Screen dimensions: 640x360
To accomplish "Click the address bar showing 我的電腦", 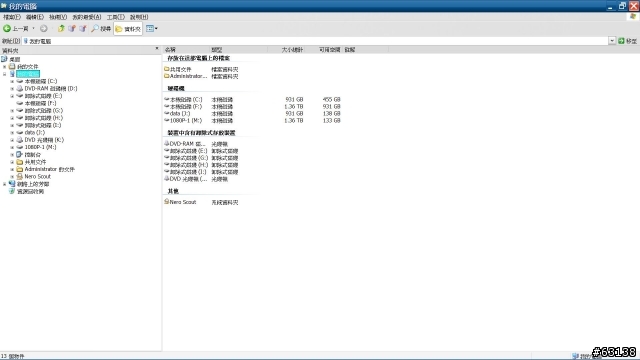I will 315,41.
